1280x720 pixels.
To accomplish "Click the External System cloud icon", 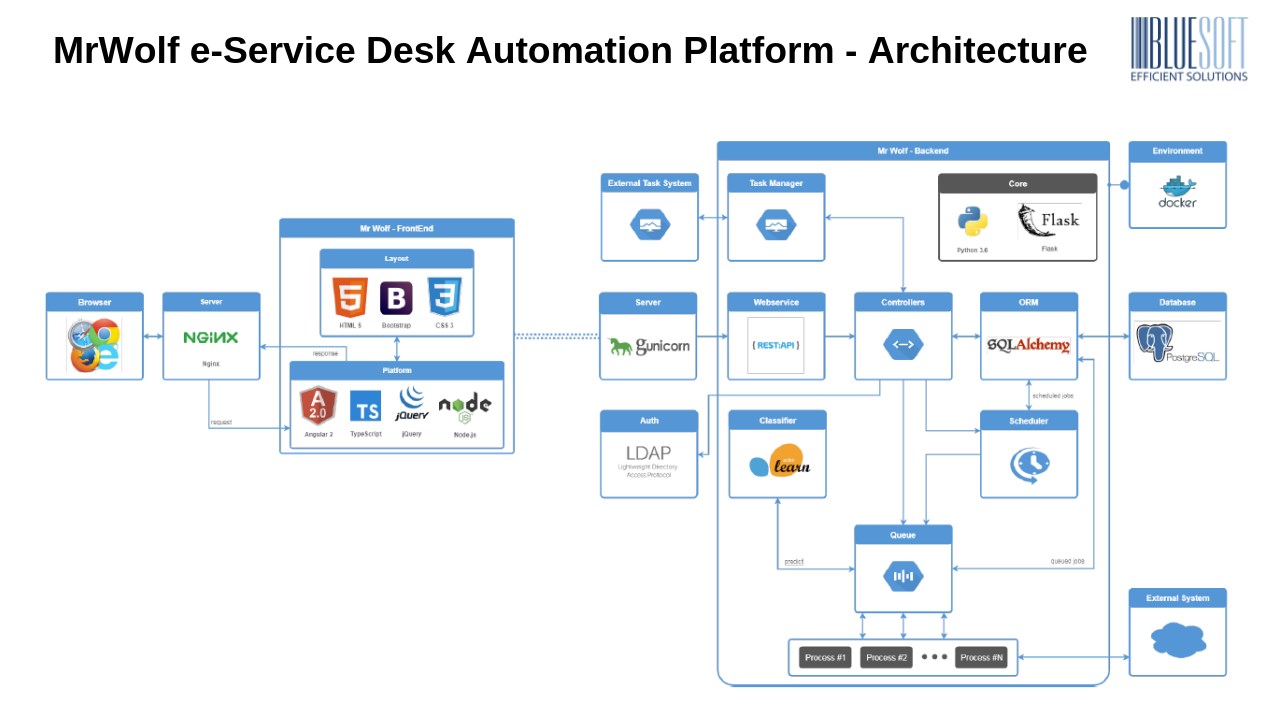I will coord(1178,640).
